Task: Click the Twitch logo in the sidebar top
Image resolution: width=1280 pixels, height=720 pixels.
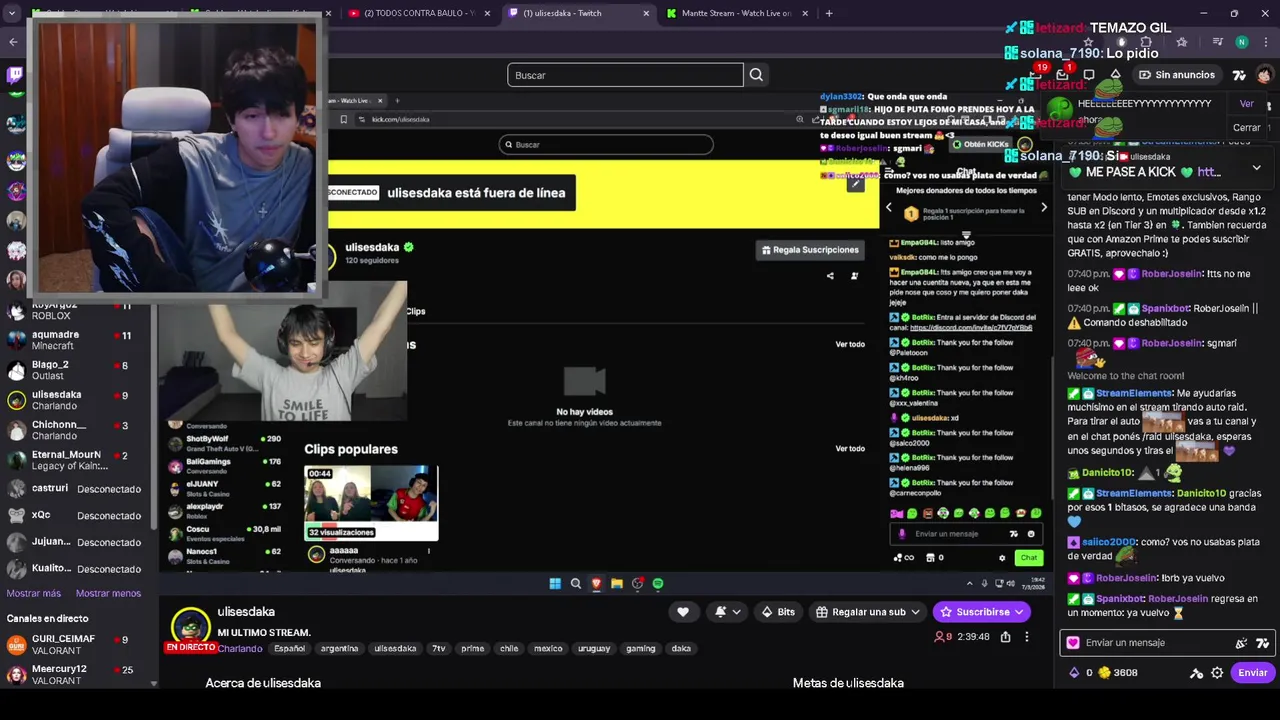Action: pos(15,75)
